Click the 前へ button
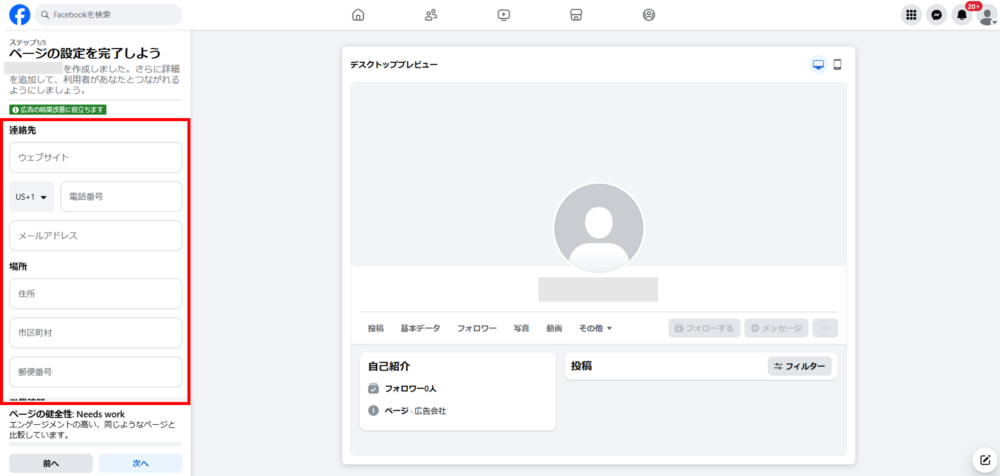 [x=51, y=463]
